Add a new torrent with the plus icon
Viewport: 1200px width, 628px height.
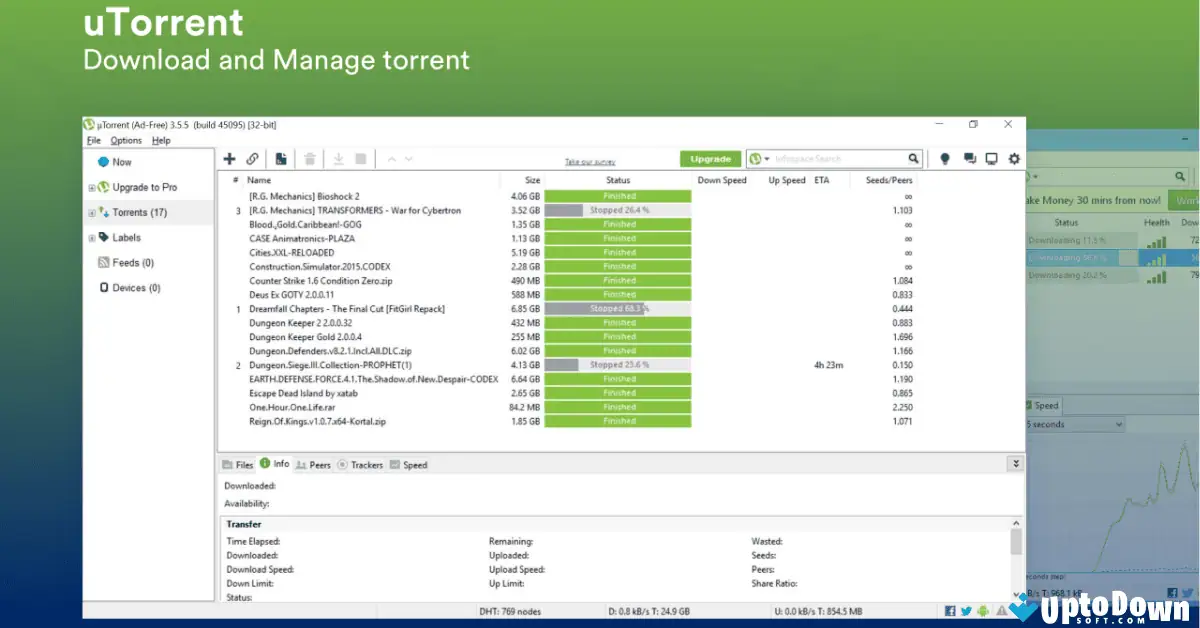[x=229, y=159]
